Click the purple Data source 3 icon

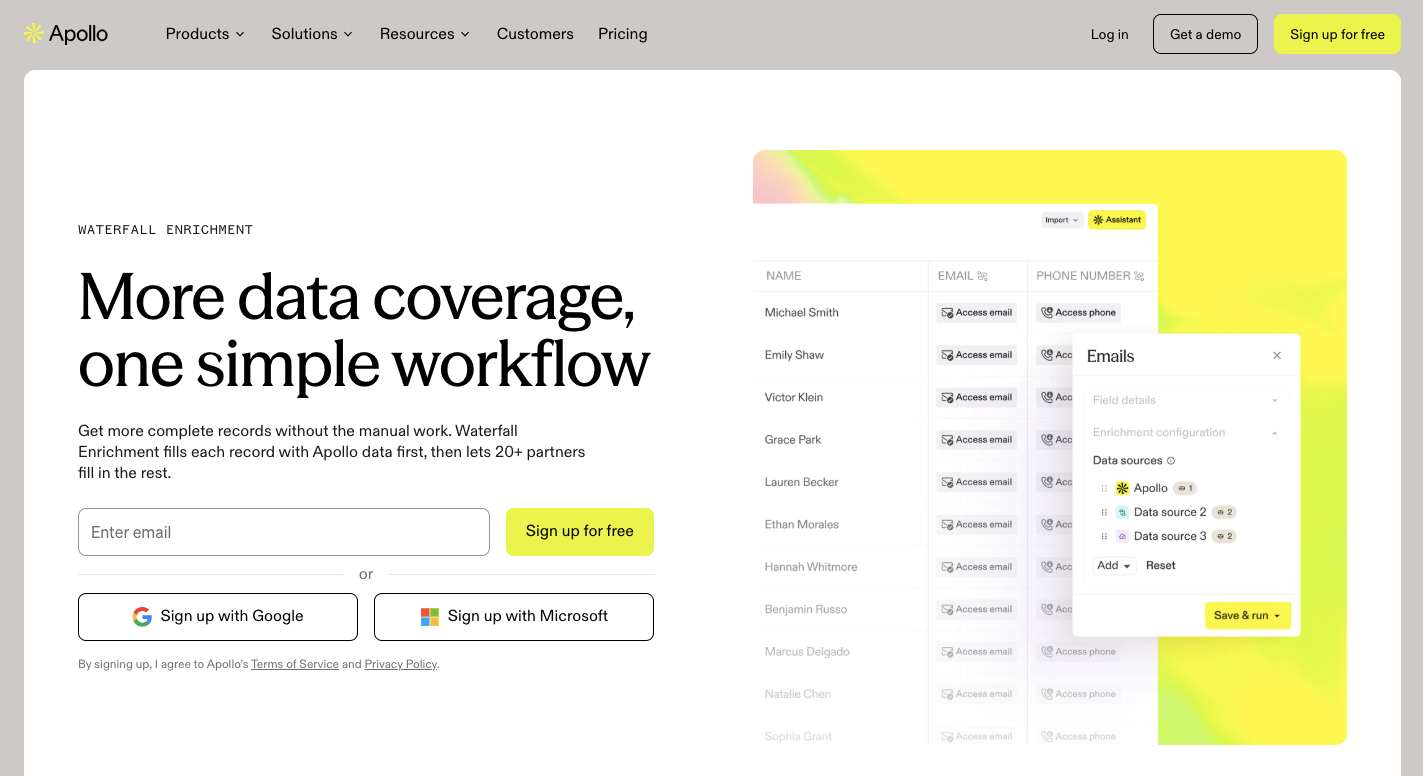tap(1122, 536)
